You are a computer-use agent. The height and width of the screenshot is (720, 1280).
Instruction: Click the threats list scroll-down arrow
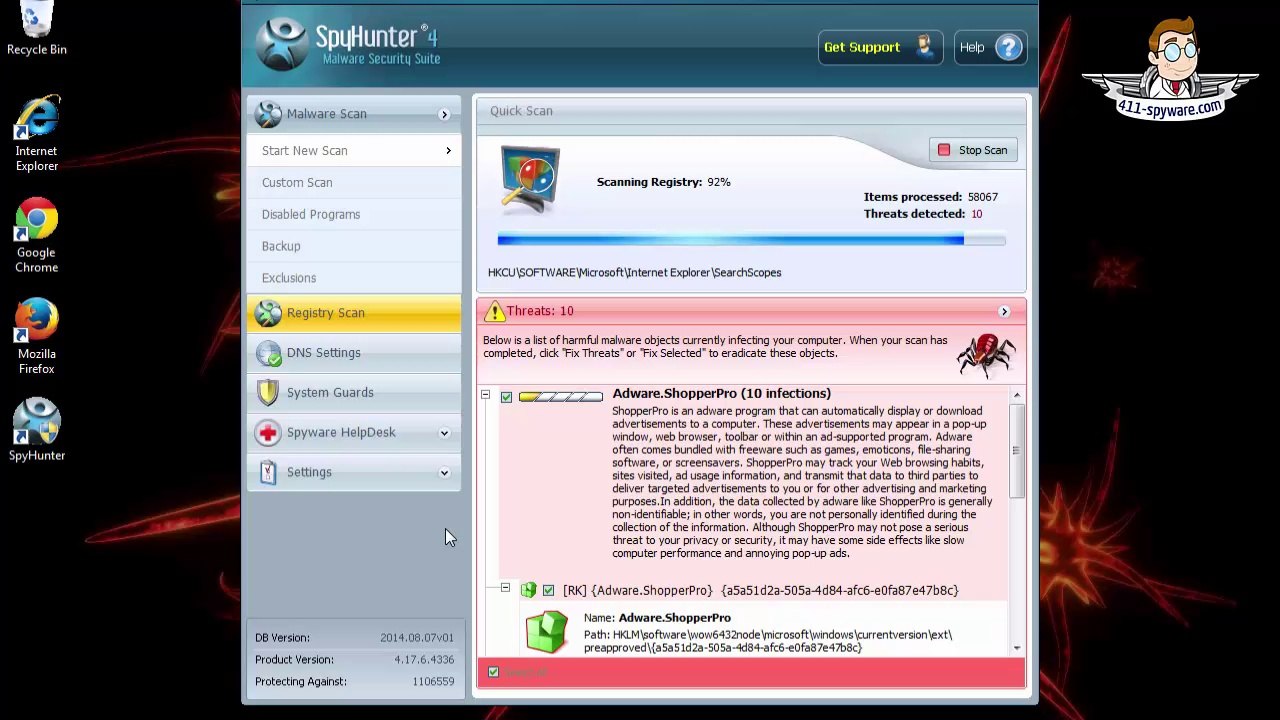[x=1016, y=649]
